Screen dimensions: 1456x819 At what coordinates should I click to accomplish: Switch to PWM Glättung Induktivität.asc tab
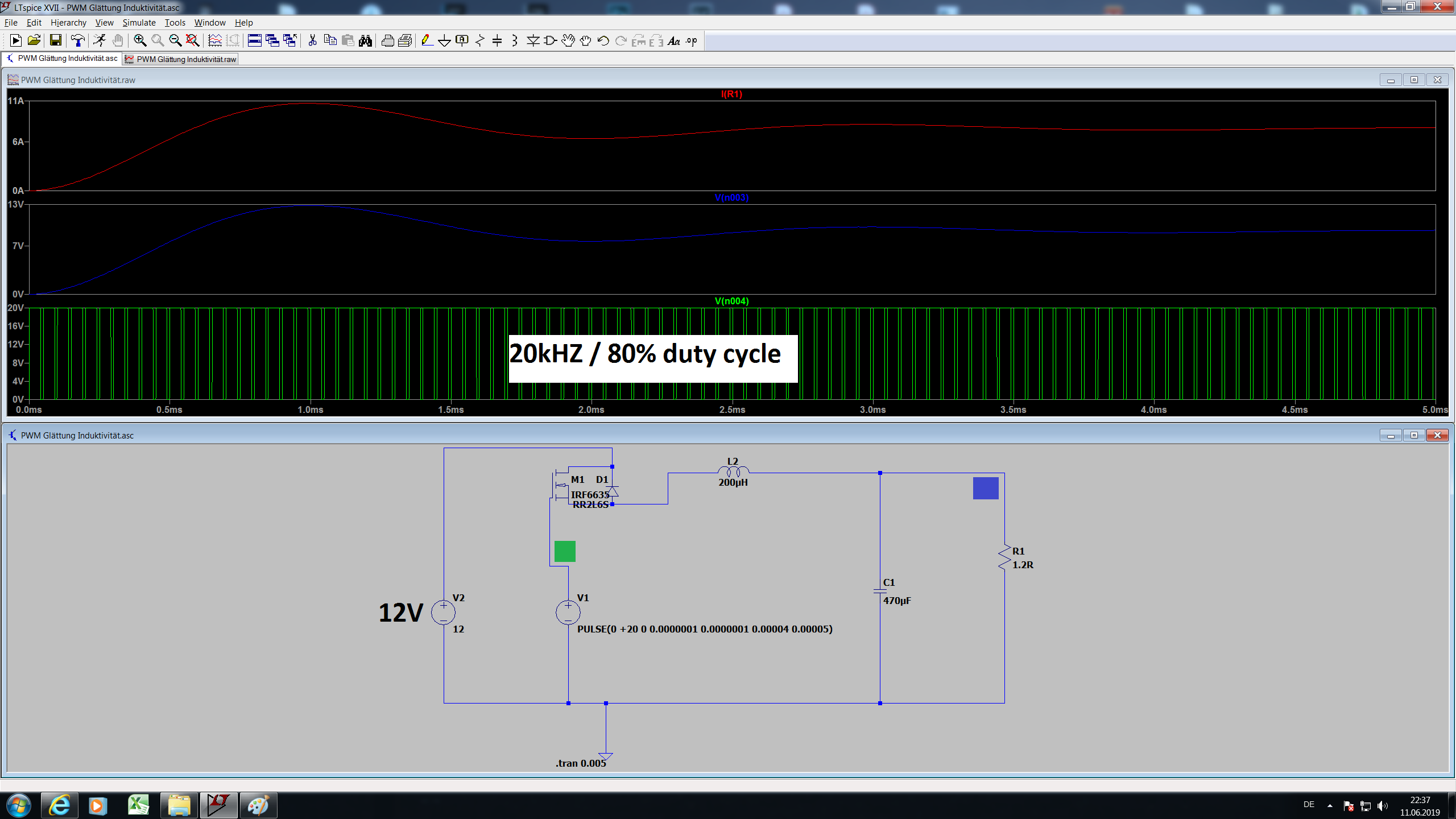62,59
